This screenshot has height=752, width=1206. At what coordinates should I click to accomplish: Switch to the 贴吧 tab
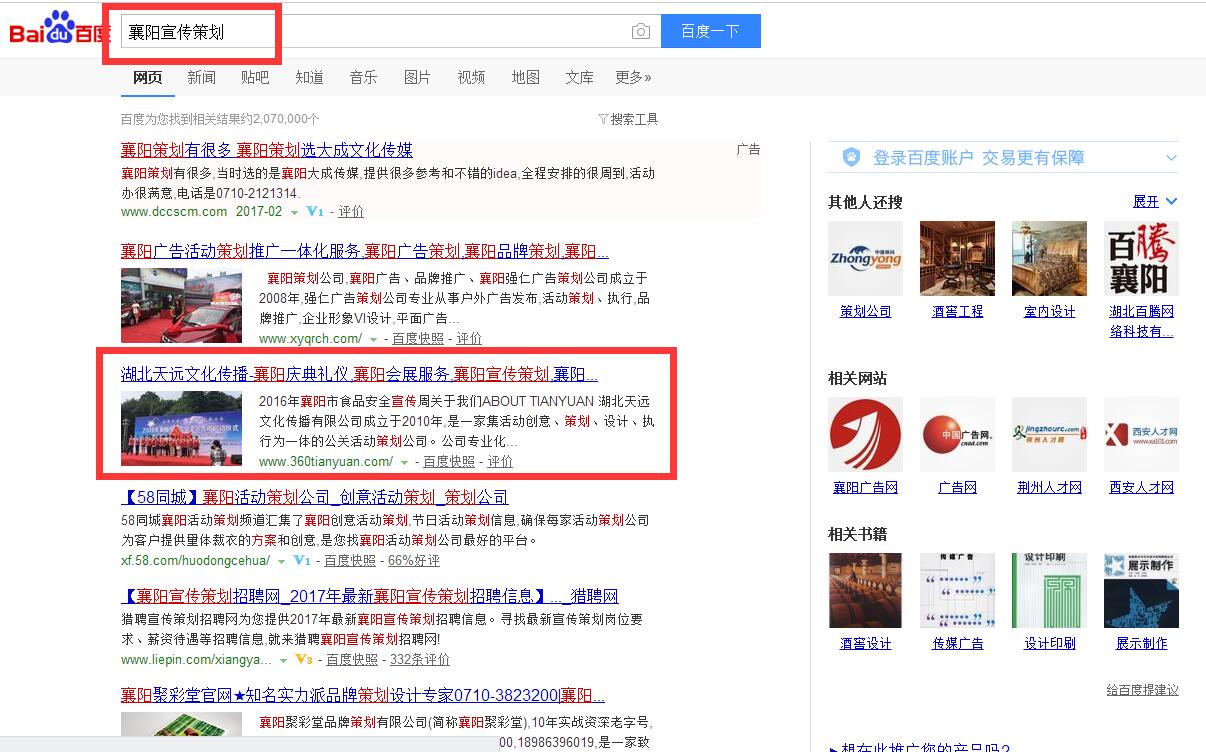[x=255, y=77]
